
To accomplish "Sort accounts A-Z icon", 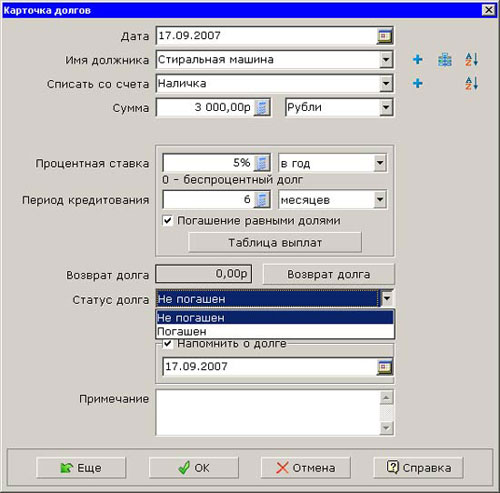I will (x=472, y=83).
